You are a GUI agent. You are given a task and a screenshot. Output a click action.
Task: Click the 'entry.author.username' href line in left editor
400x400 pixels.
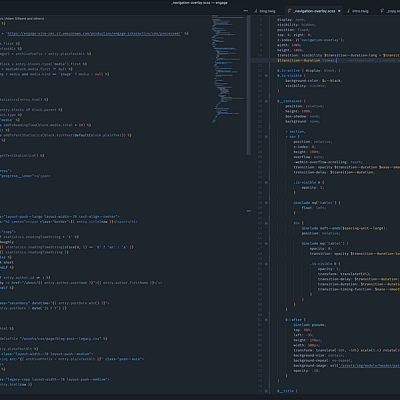coord(82,283)
